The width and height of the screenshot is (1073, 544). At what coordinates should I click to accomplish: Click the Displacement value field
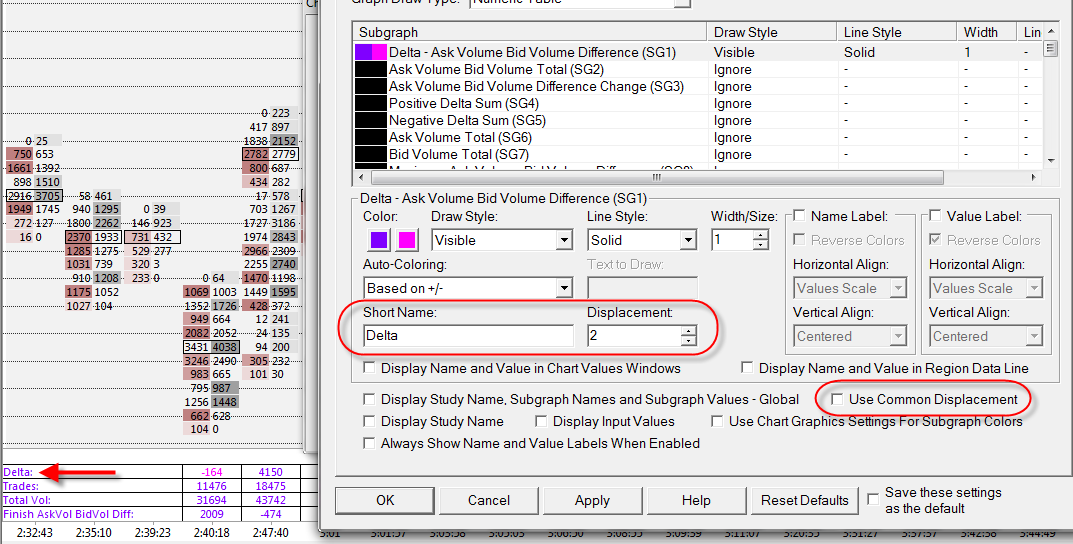[634, 335]
